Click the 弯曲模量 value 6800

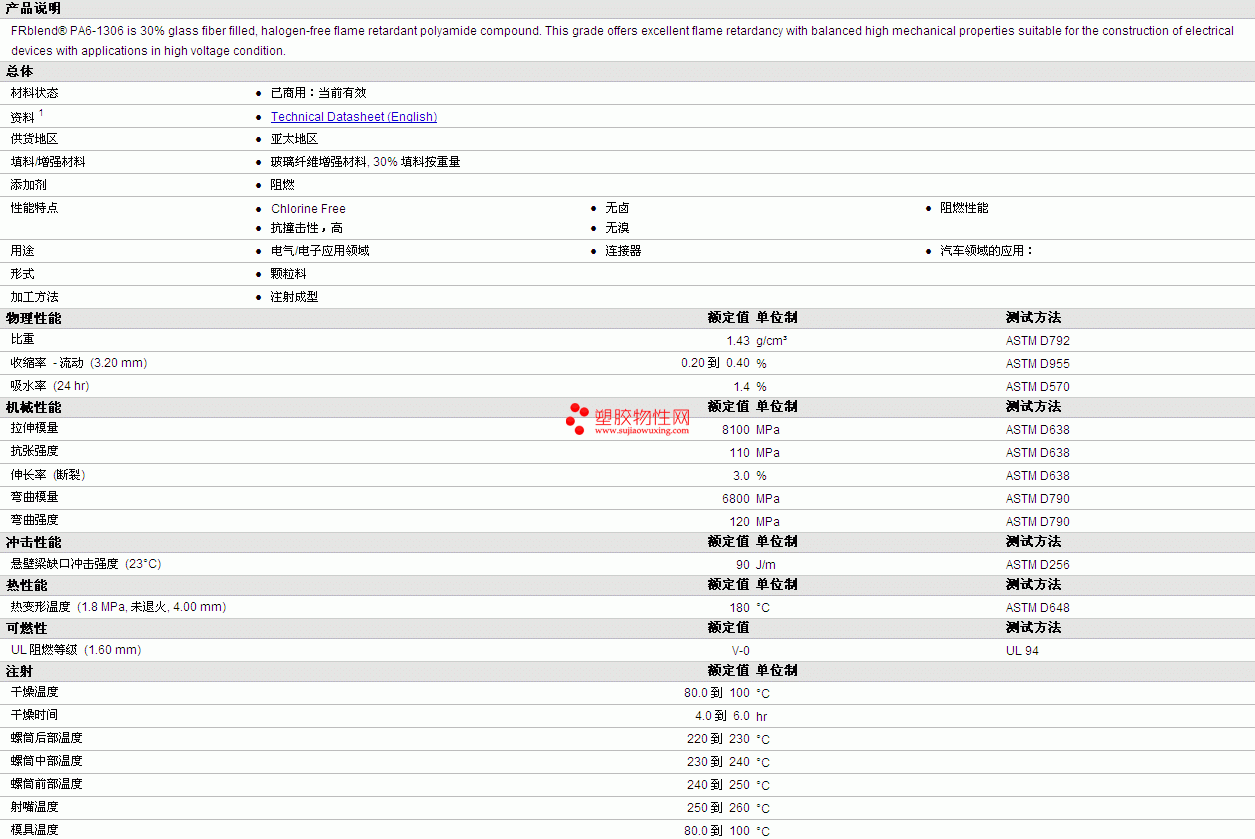click(736, 499)
